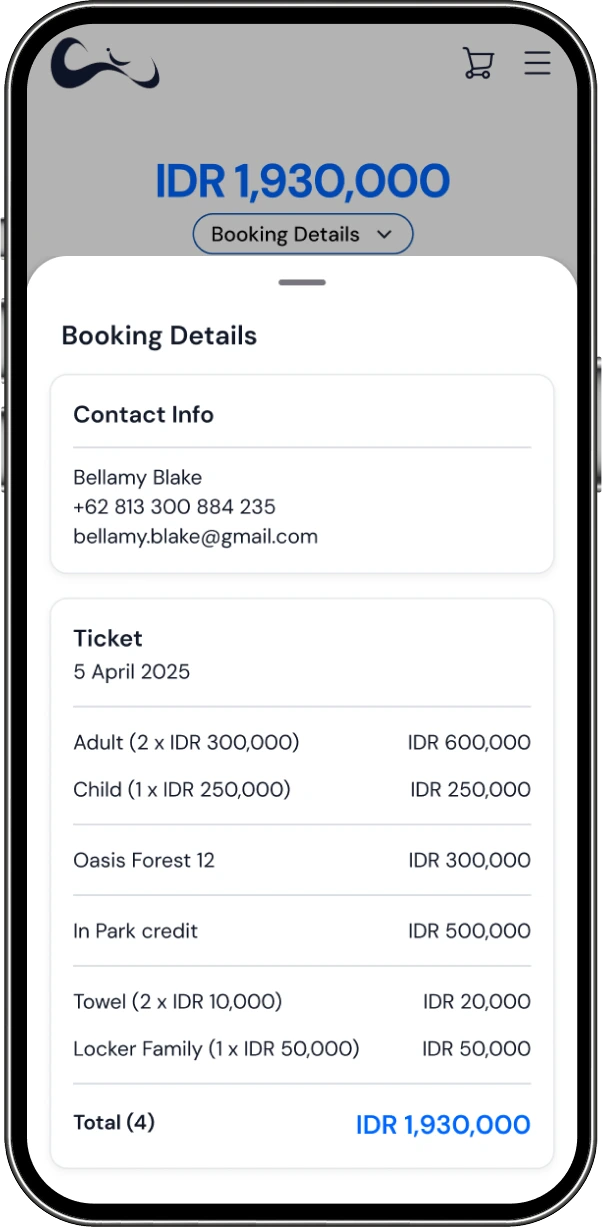The width and height of the screenshot is (602, 1228).
Task: Open the shopping cart icon
Action: click(x=478, y=63)
